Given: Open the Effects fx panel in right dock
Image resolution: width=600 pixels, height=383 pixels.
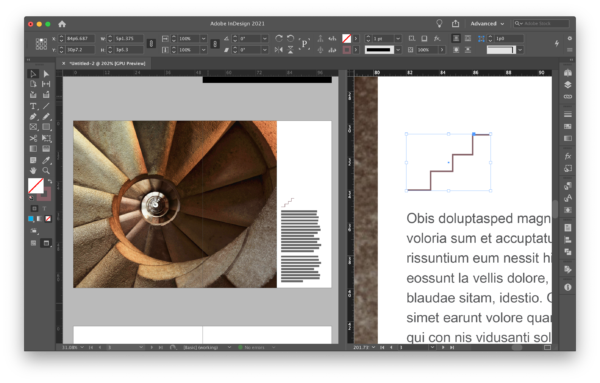Looking at the screenshot, I should click(568, 156).
